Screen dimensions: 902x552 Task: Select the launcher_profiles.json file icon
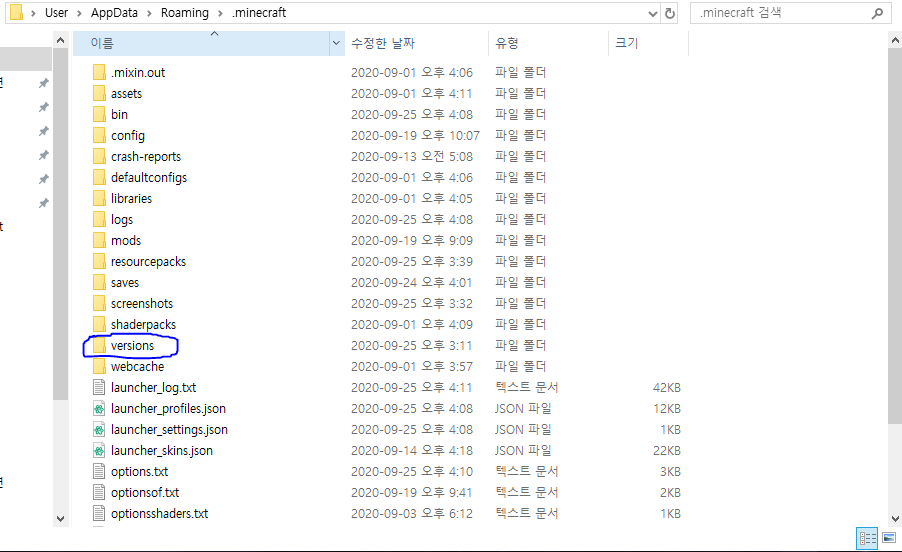pos(99,408)
